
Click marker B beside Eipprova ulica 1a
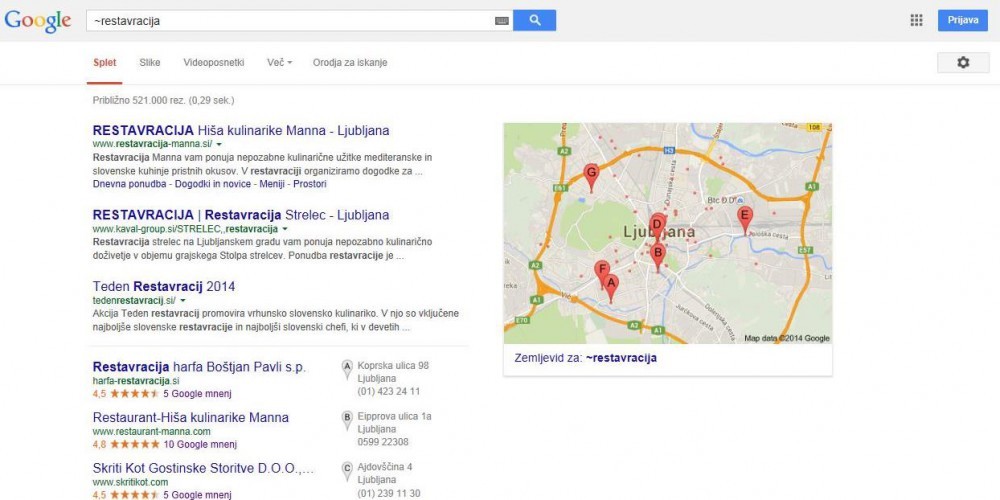tap(347, 420)
